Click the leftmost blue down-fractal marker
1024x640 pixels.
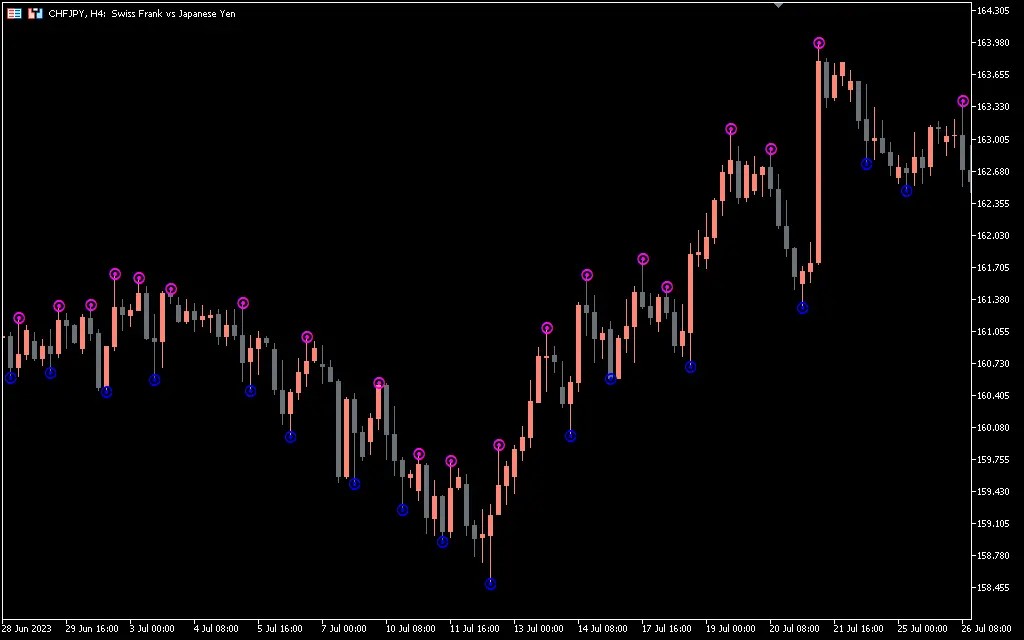pos(11,378)
